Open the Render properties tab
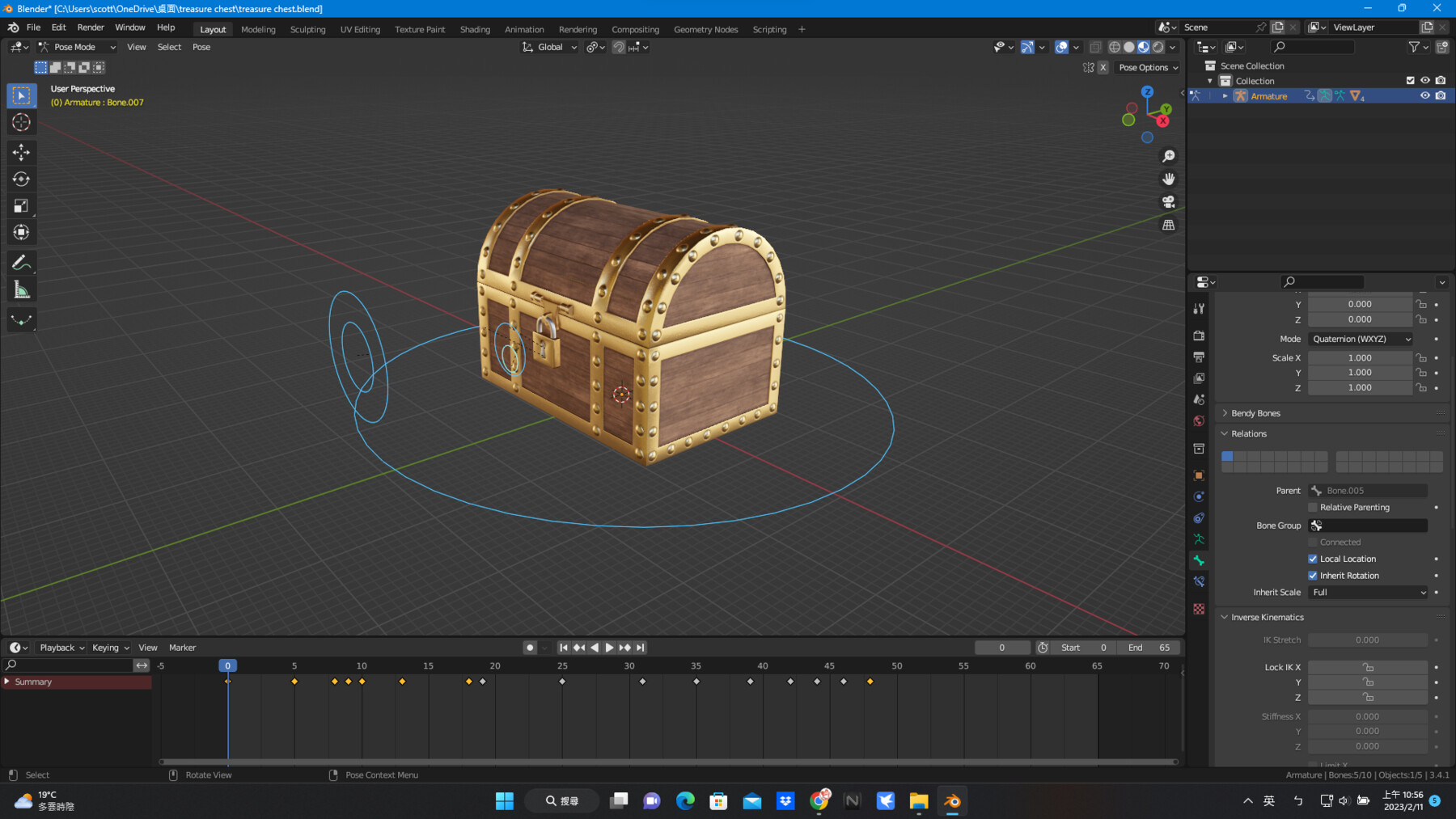 (x=1199, y=335)
